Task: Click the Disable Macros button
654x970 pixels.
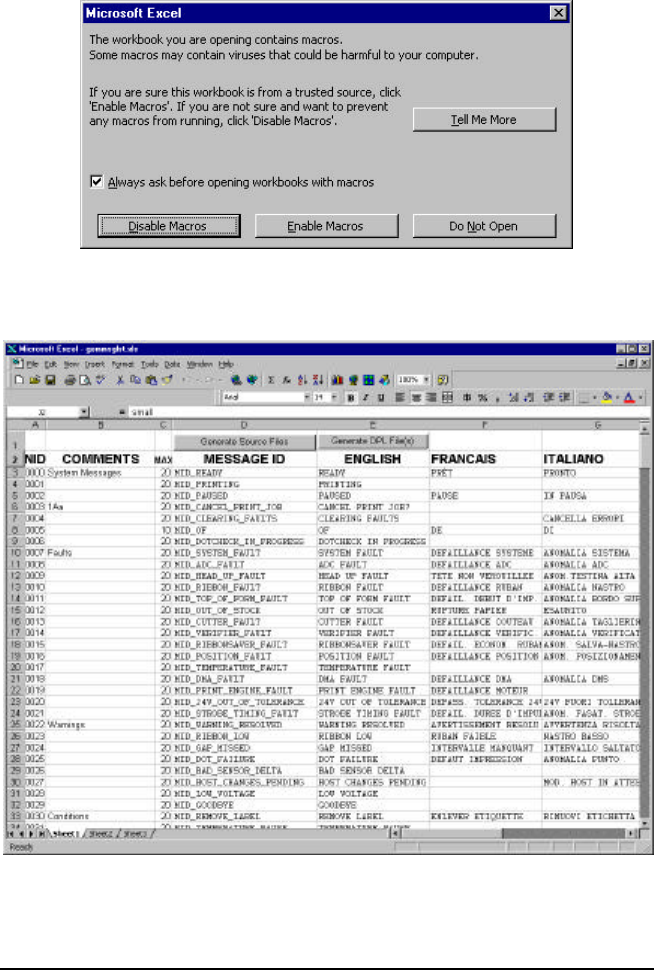Action: (x=168, y=226)
